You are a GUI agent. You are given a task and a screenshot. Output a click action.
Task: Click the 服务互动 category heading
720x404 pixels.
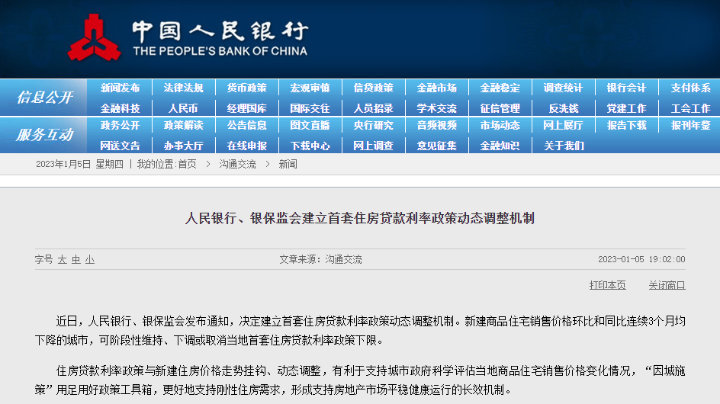coord(44,135)
